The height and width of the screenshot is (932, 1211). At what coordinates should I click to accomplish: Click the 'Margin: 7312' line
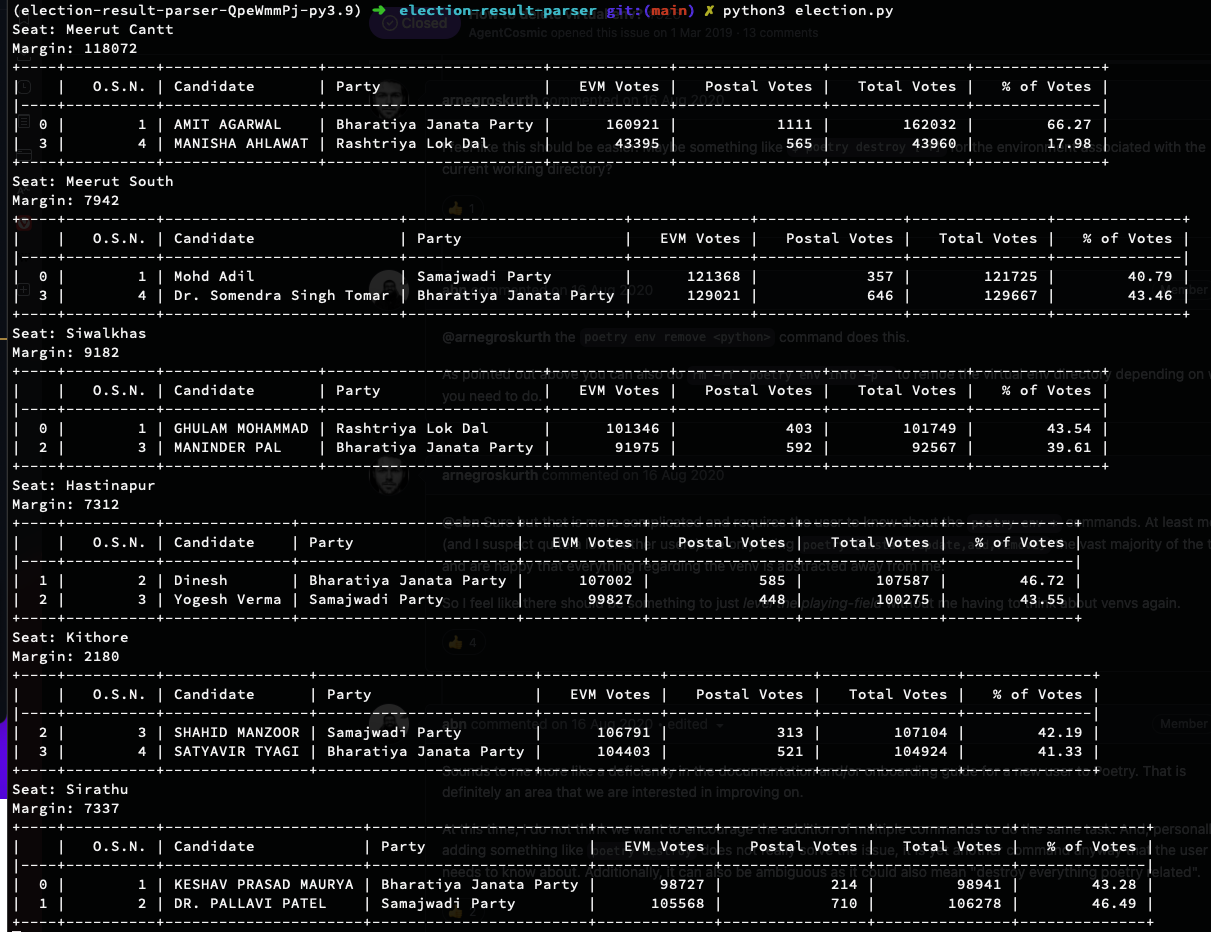(66, 504)
